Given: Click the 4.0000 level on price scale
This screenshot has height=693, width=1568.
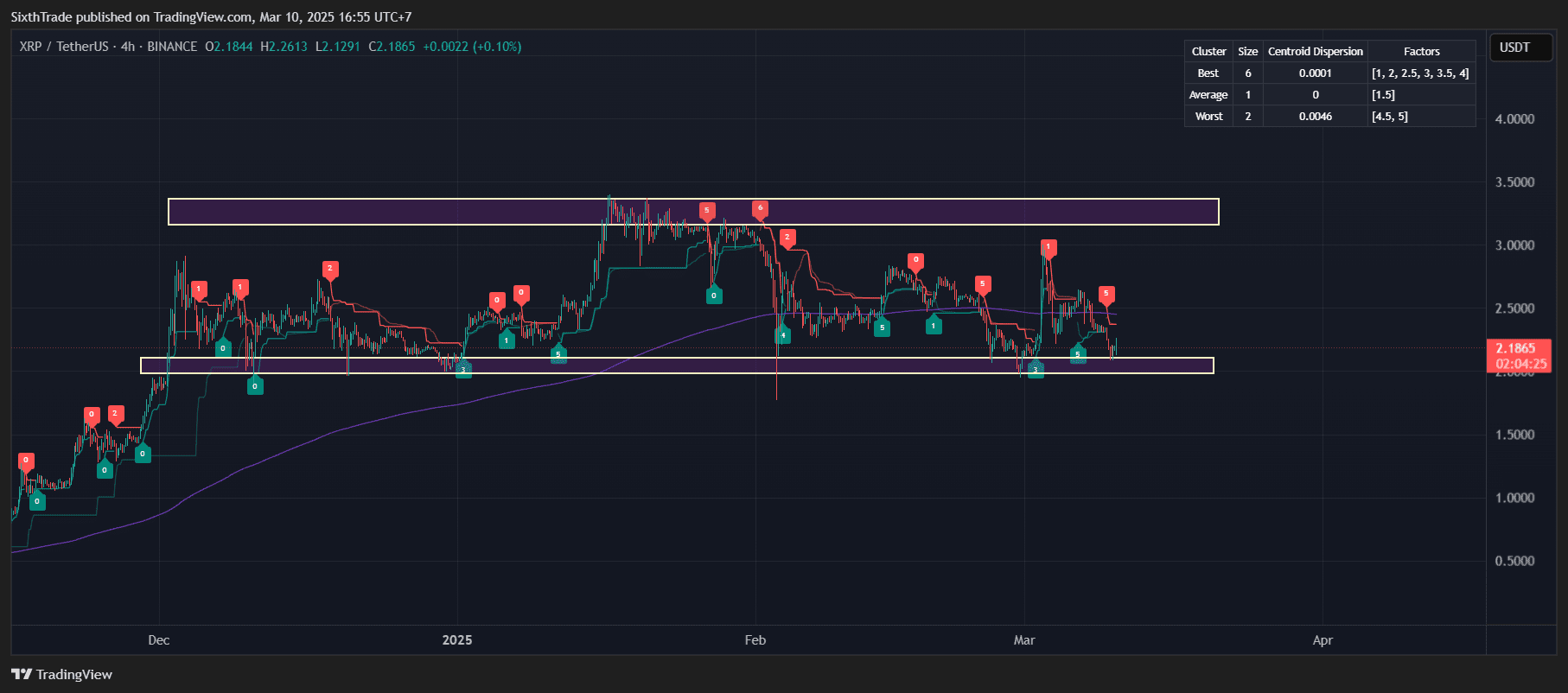Looking at the screenshot, I should [1514, 119].
